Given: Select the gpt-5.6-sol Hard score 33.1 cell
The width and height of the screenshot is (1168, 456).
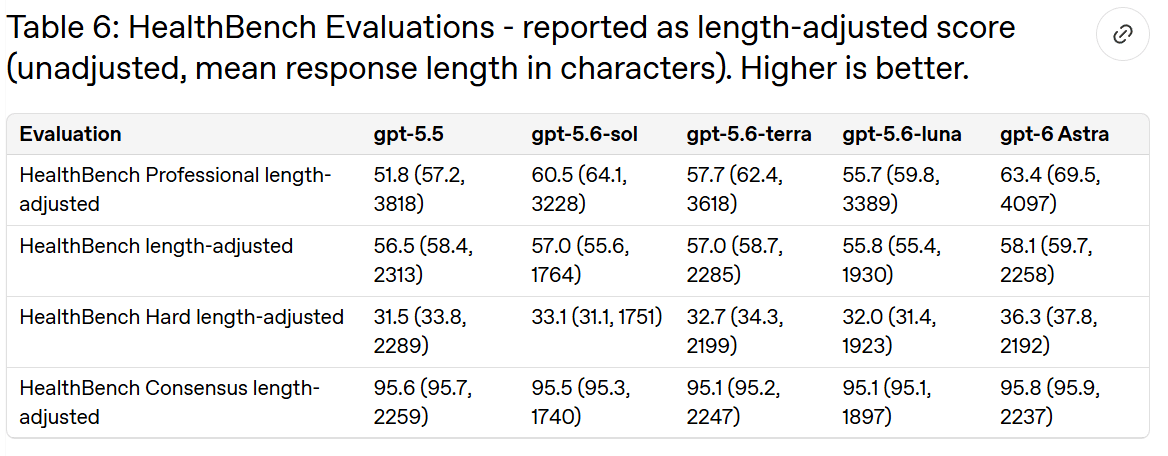Looking at the screenshot, I should point(597,317).
